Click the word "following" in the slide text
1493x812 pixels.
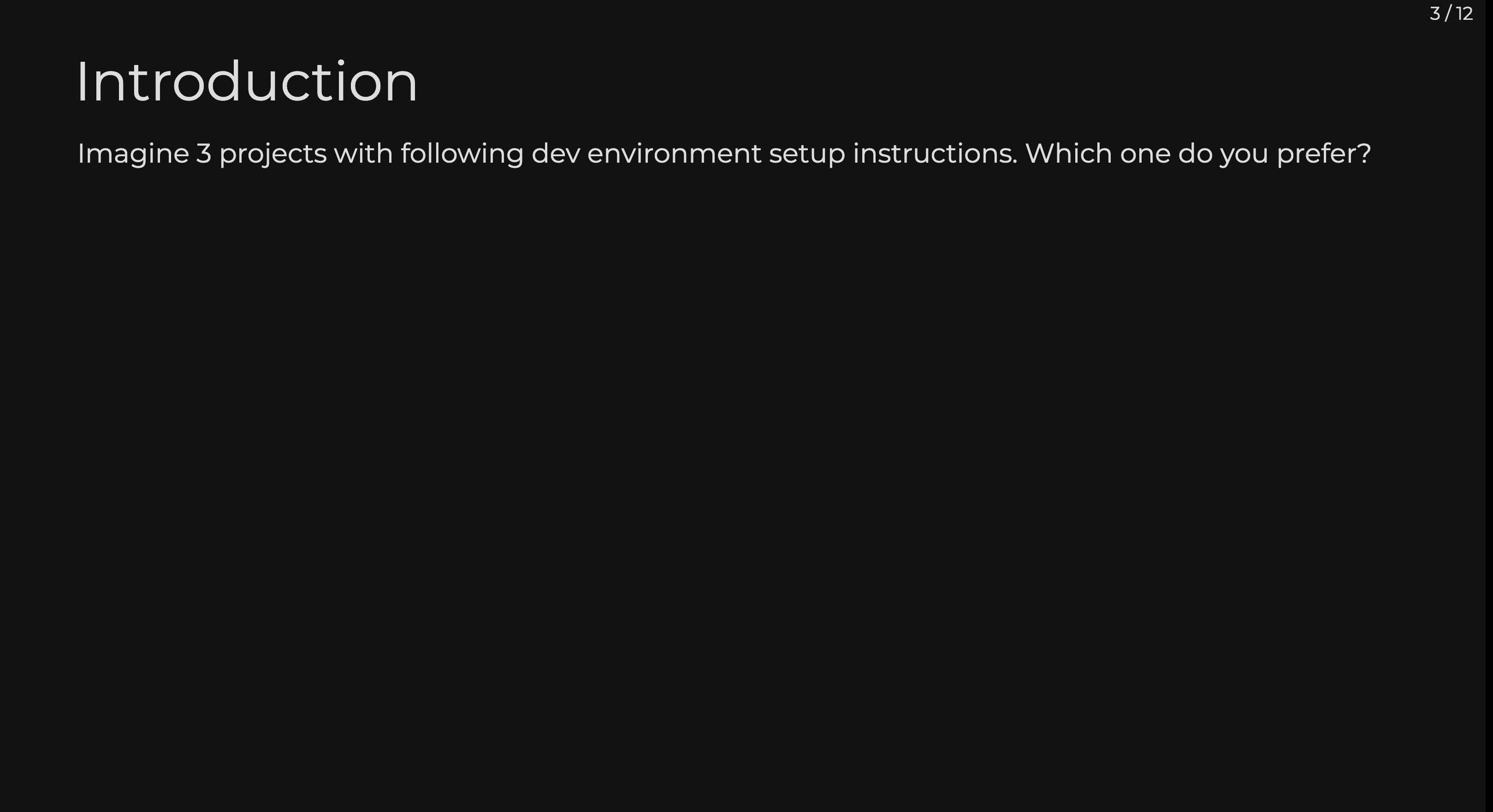[462, 154]
